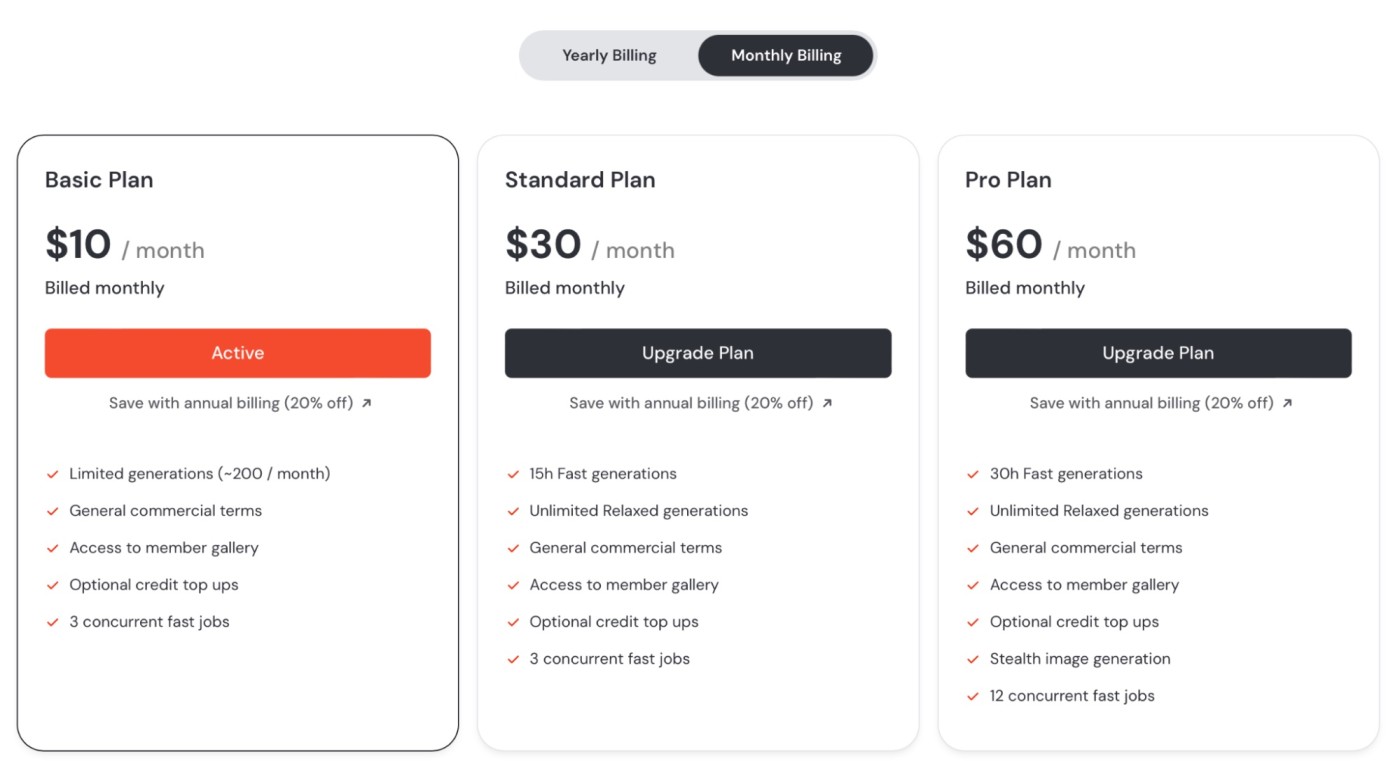The width and height of the screenshot is (1400, 761).
Task: Click arrow icon beside Standard annual billing
Action: [x=827, y=403]
